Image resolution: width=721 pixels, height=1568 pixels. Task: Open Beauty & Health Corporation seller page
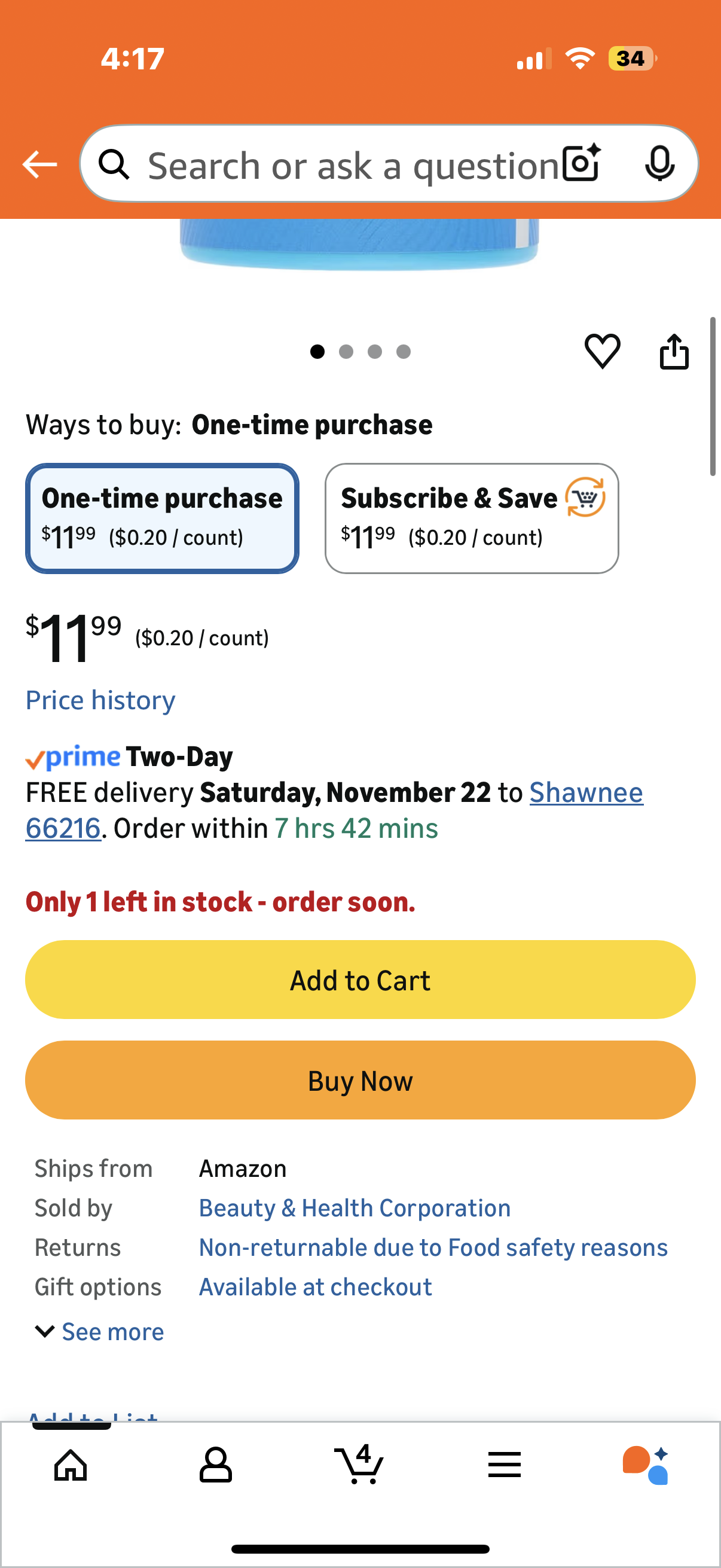[355, 1208]
